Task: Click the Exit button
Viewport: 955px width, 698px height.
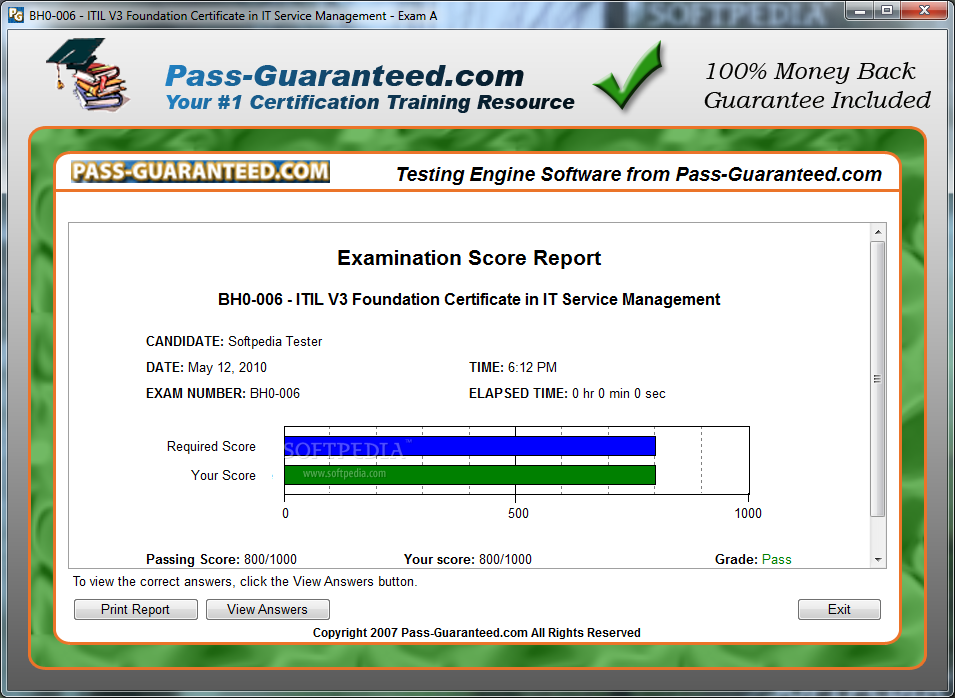Action: pyautogui.click(x=839, y=609)
